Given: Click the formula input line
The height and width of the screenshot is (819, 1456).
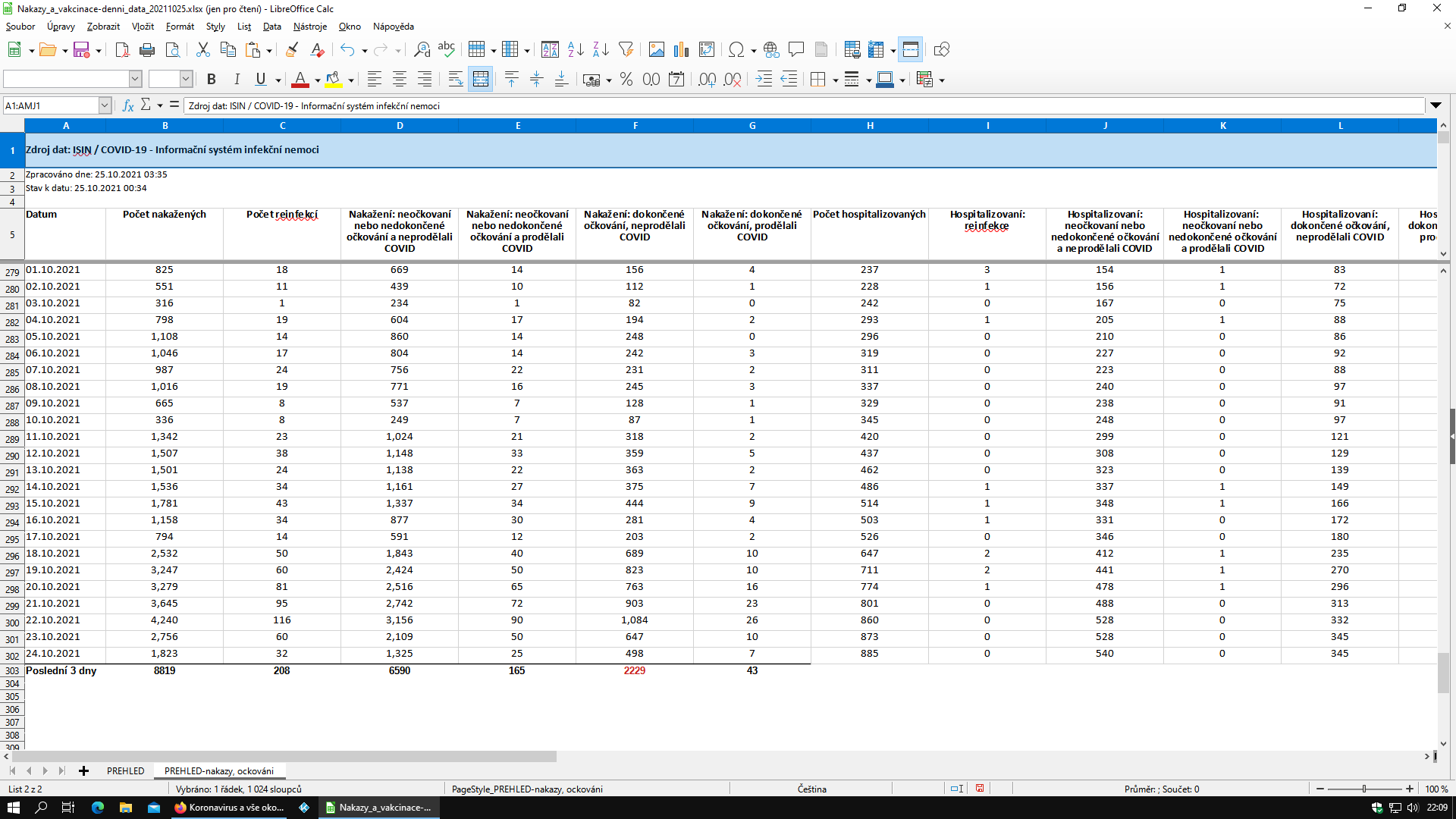Looking at the screenshot, I should pyautogui.click(x=804, y=106).
